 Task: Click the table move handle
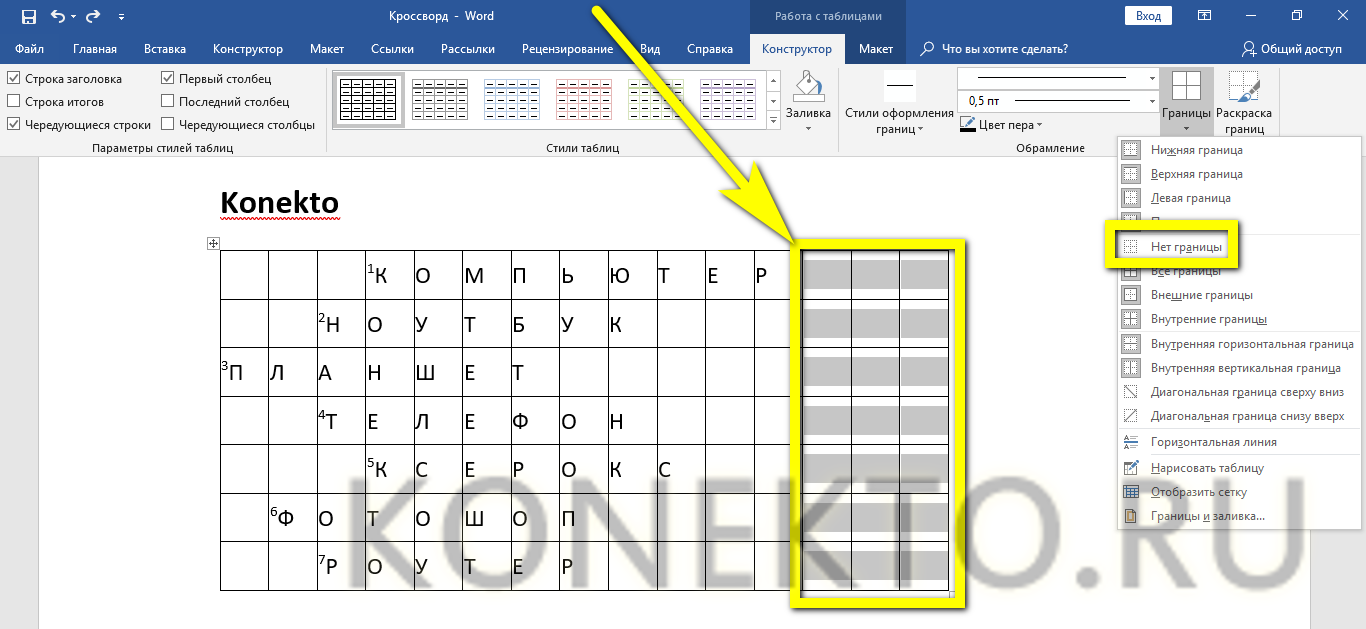tap(212, 243)
